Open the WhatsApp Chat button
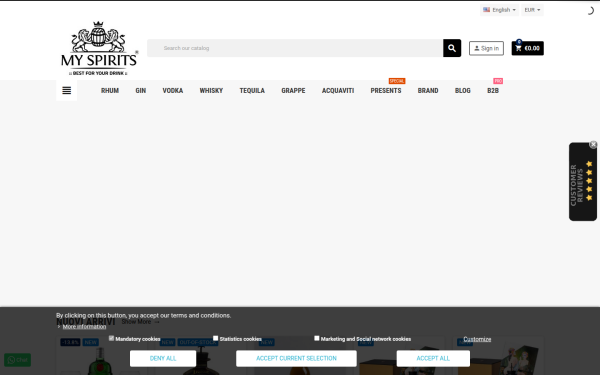 pyautogui.click(x=18, y=360)
